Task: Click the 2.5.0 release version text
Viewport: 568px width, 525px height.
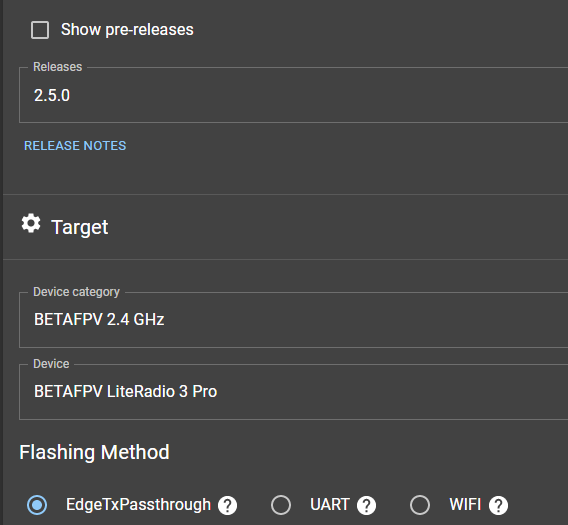Action: (52, 95)
